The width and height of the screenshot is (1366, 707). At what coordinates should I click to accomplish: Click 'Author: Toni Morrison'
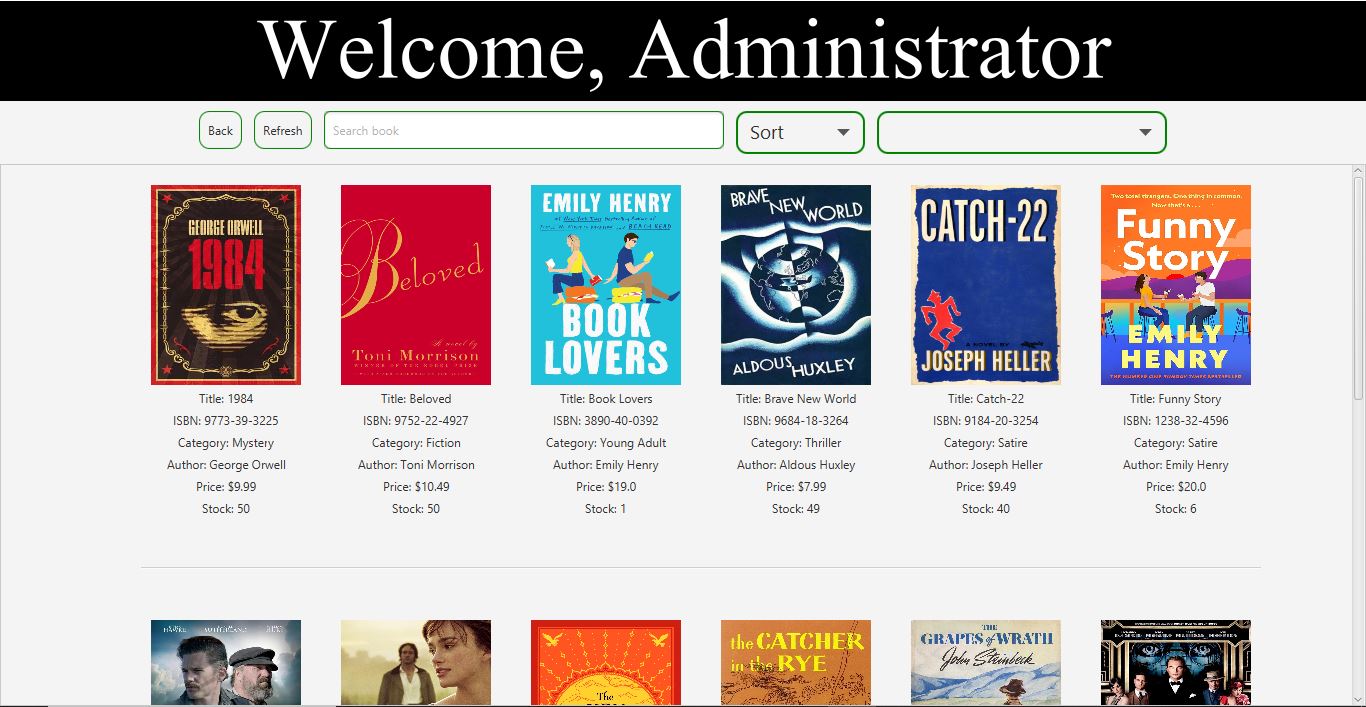point(416,465)
